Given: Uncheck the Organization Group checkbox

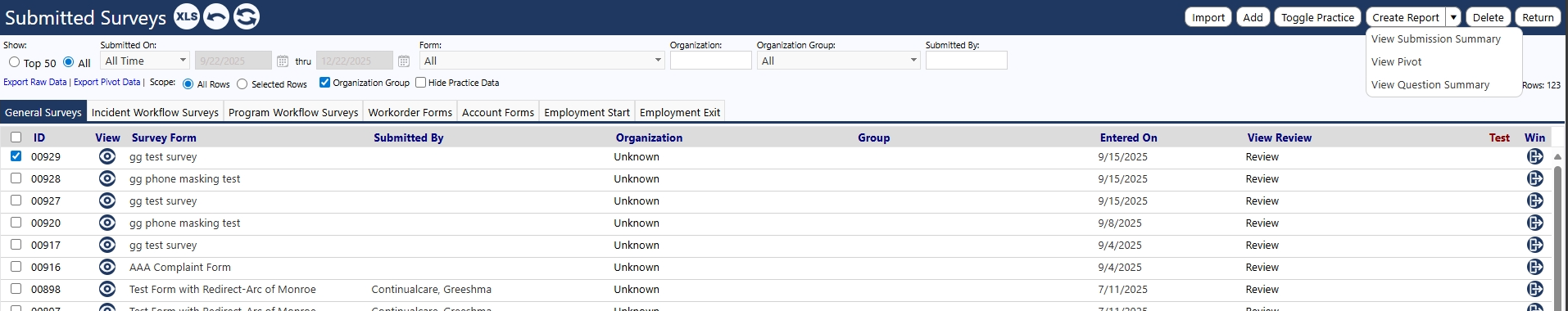Looking at the screenshot, I should coord(324,82).
